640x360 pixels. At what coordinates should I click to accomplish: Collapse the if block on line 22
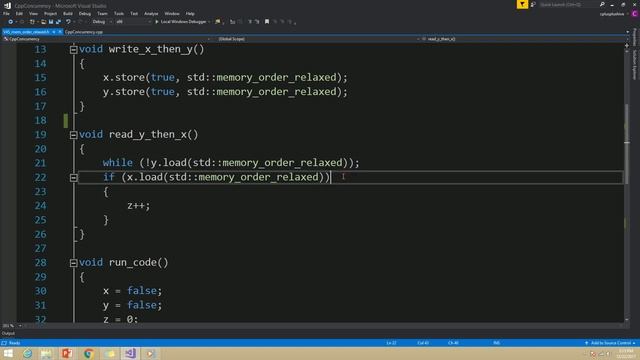(73, 178)
